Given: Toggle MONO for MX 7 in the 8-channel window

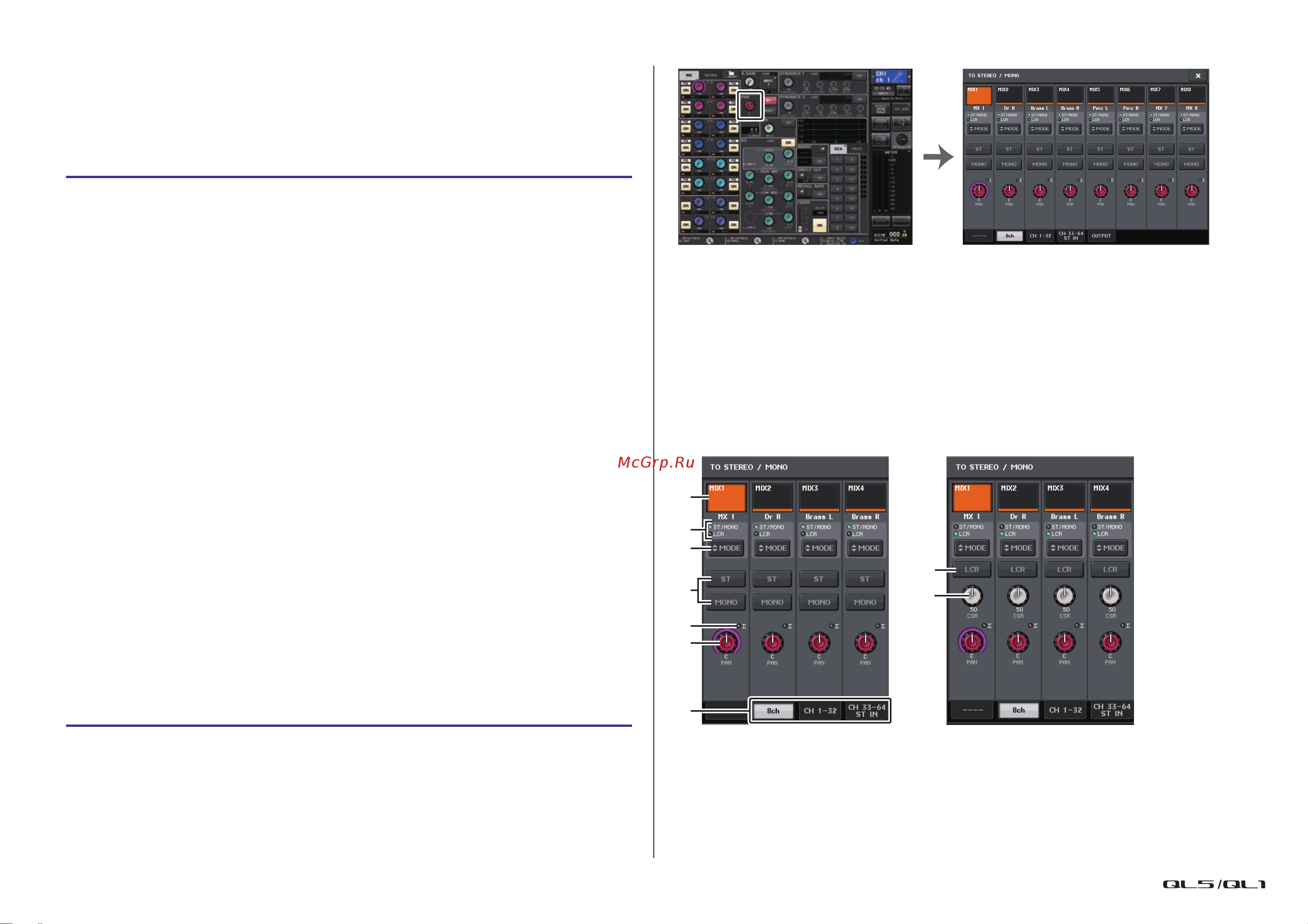Looking at the screenshot, I should (1161, 165).
